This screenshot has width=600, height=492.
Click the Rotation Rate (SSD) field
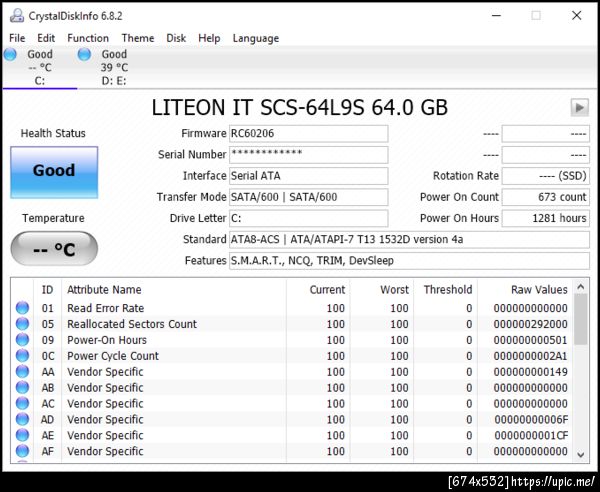545,176
